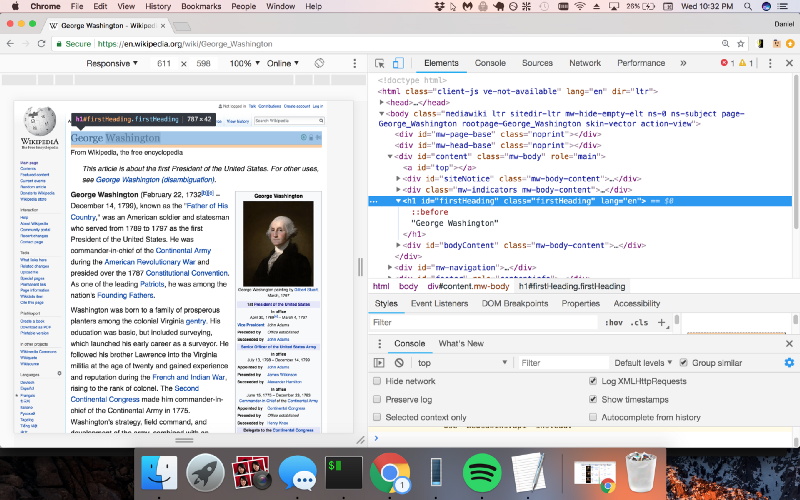The width and height of the screenshot is (800, 500).
Task: Open the Event Listeners tab
Action: click(x=439, y=304)
